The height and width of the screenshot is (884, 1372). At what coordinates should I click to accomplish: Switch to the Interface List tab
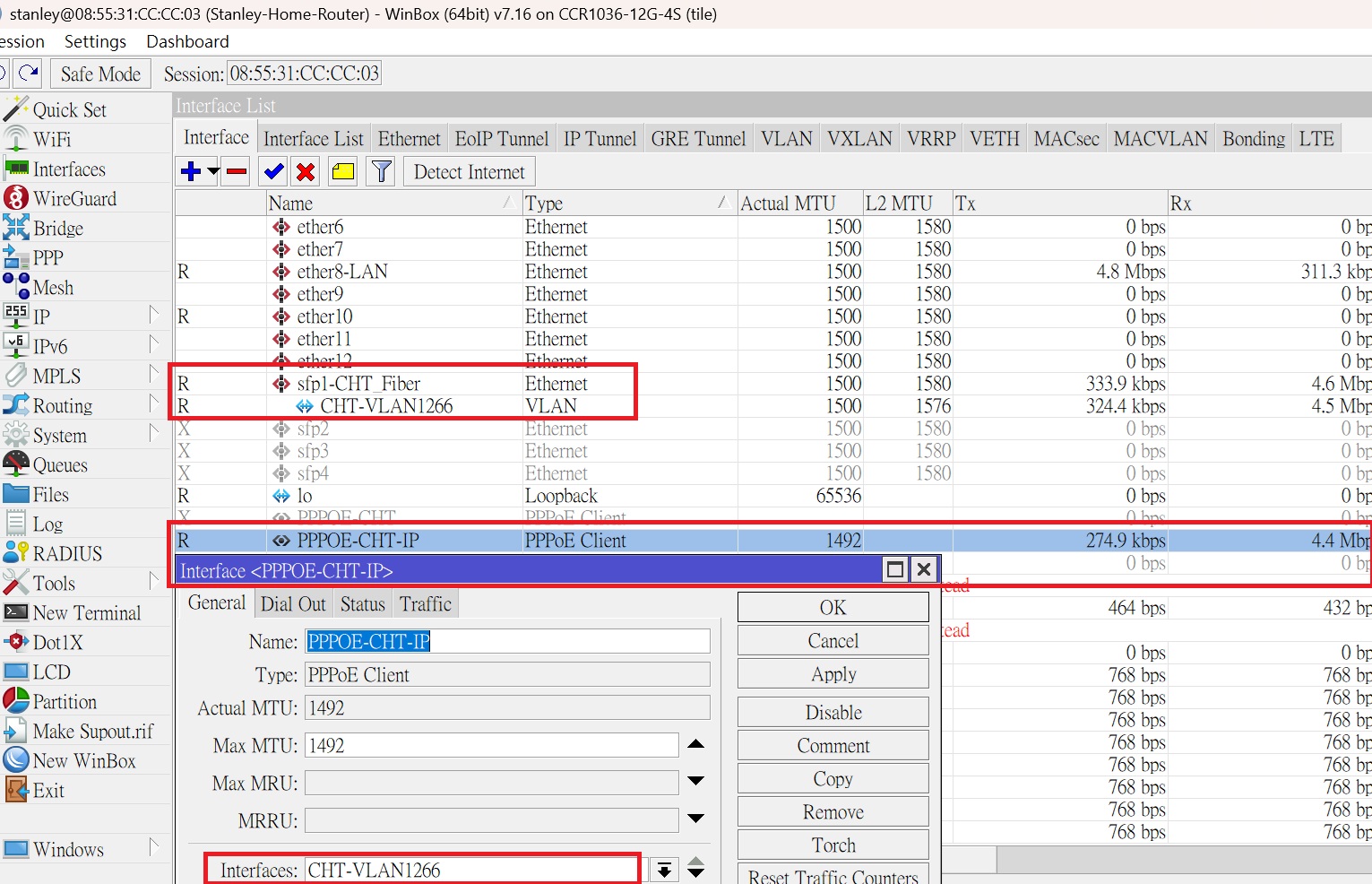[314, 139]
